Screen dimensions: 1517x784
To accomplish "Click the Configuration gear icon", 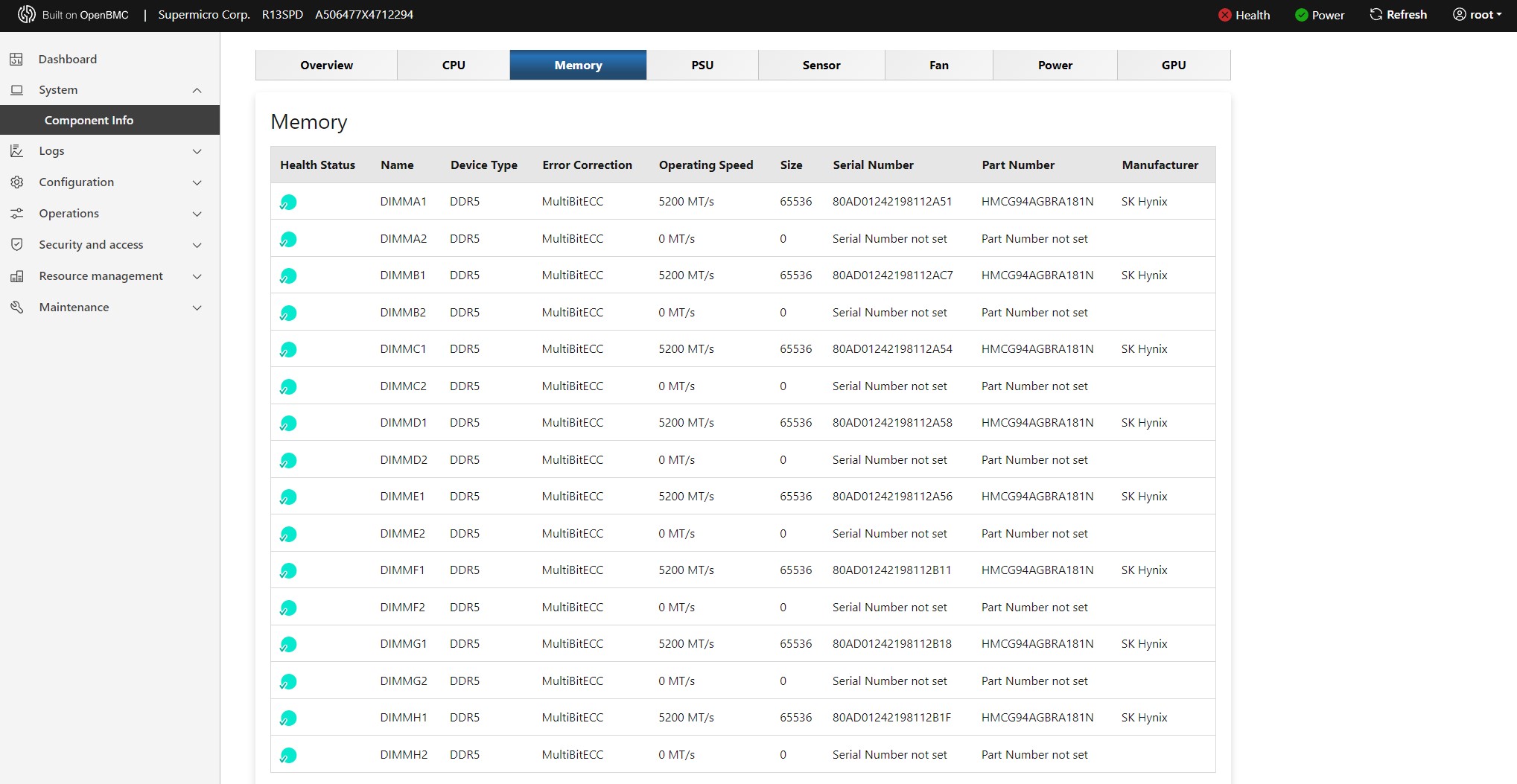I will pyautogui.click(x=16, y=182).
